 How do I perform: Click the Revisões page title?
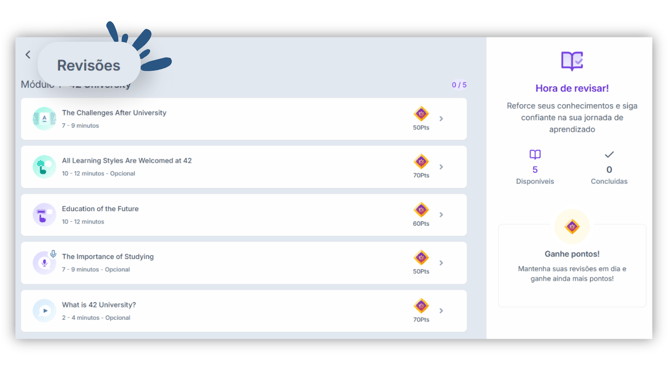(88, 65)
